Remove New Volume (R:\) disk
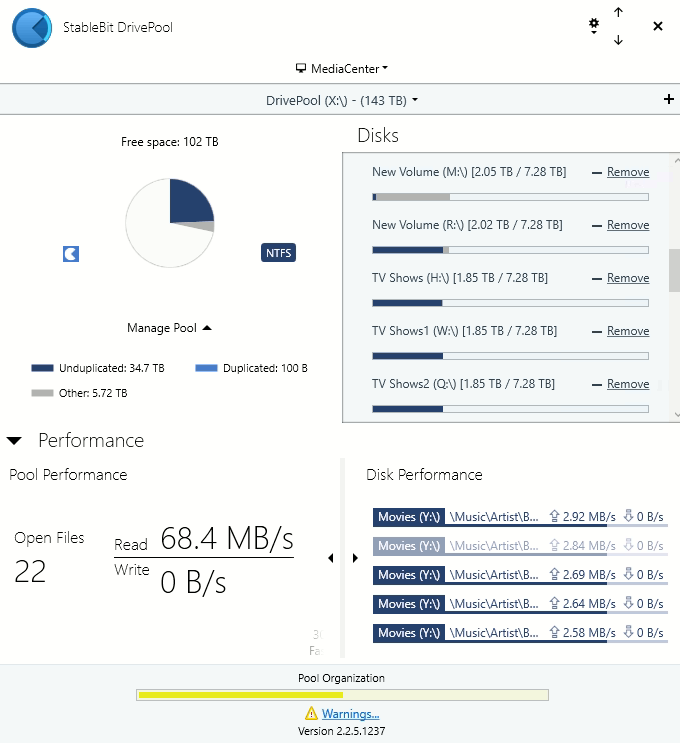Image resolution: width=680 pixels, height=743 pixels. click(628, 225)
